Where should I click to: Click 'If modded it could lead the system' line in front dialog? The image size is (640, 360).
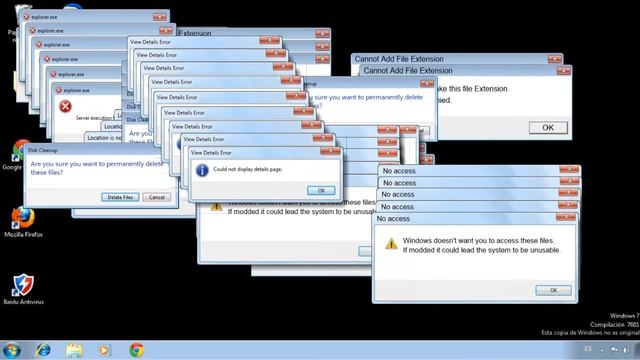(x=481, y=250)
